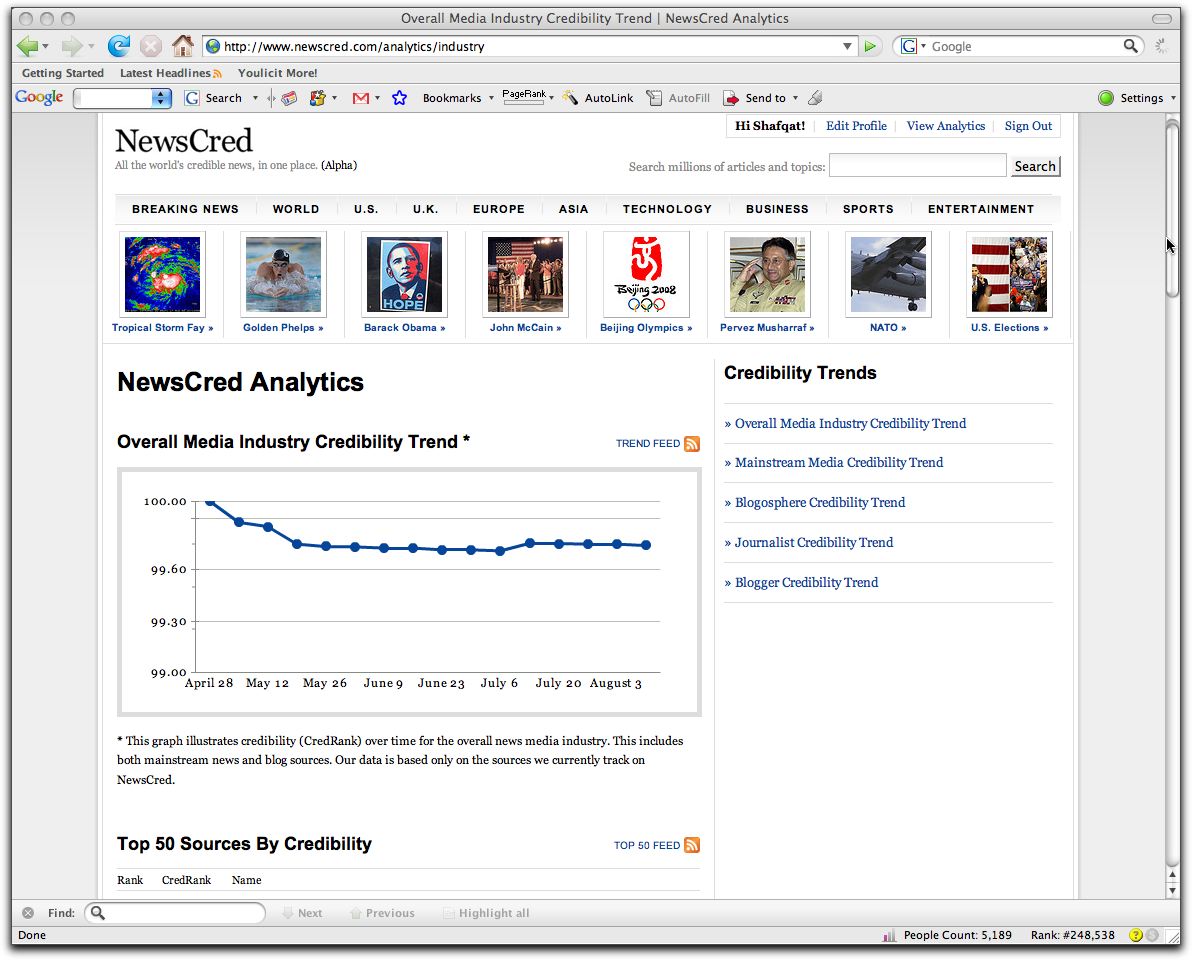Open the TECHNOLOGY tab

point(667,209)
